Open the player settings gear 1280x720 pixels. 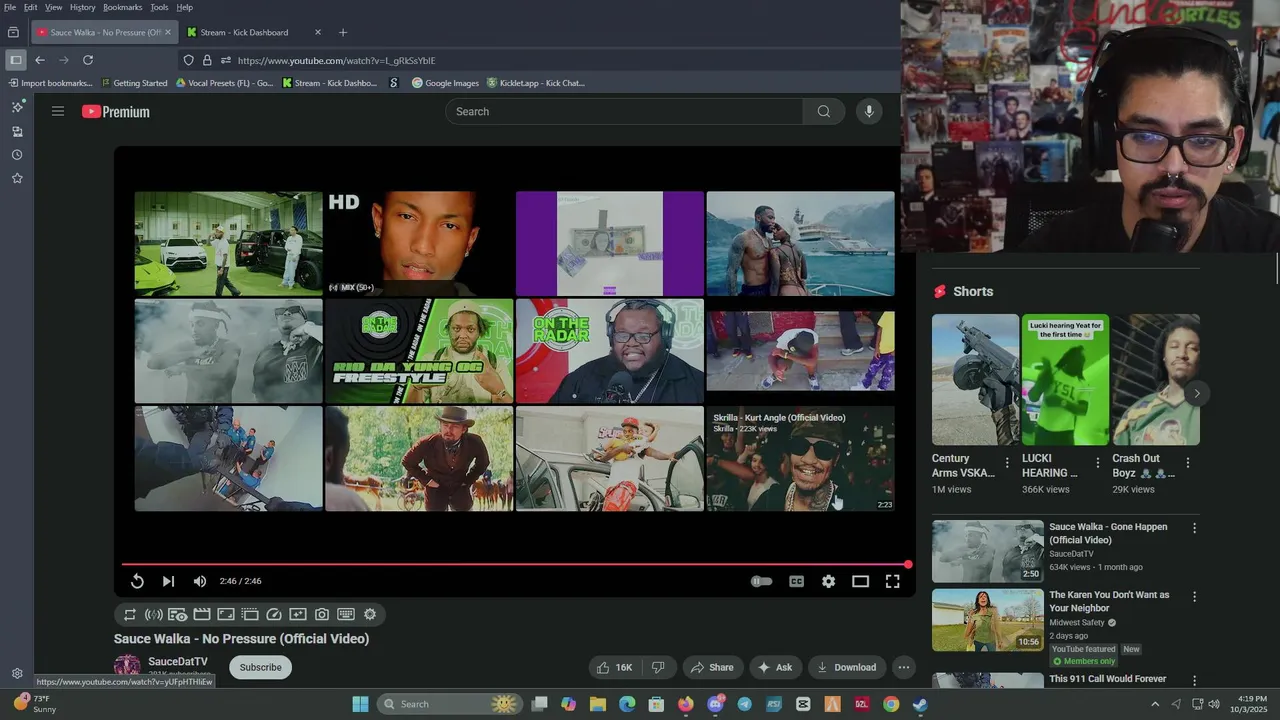pos(828,581)
